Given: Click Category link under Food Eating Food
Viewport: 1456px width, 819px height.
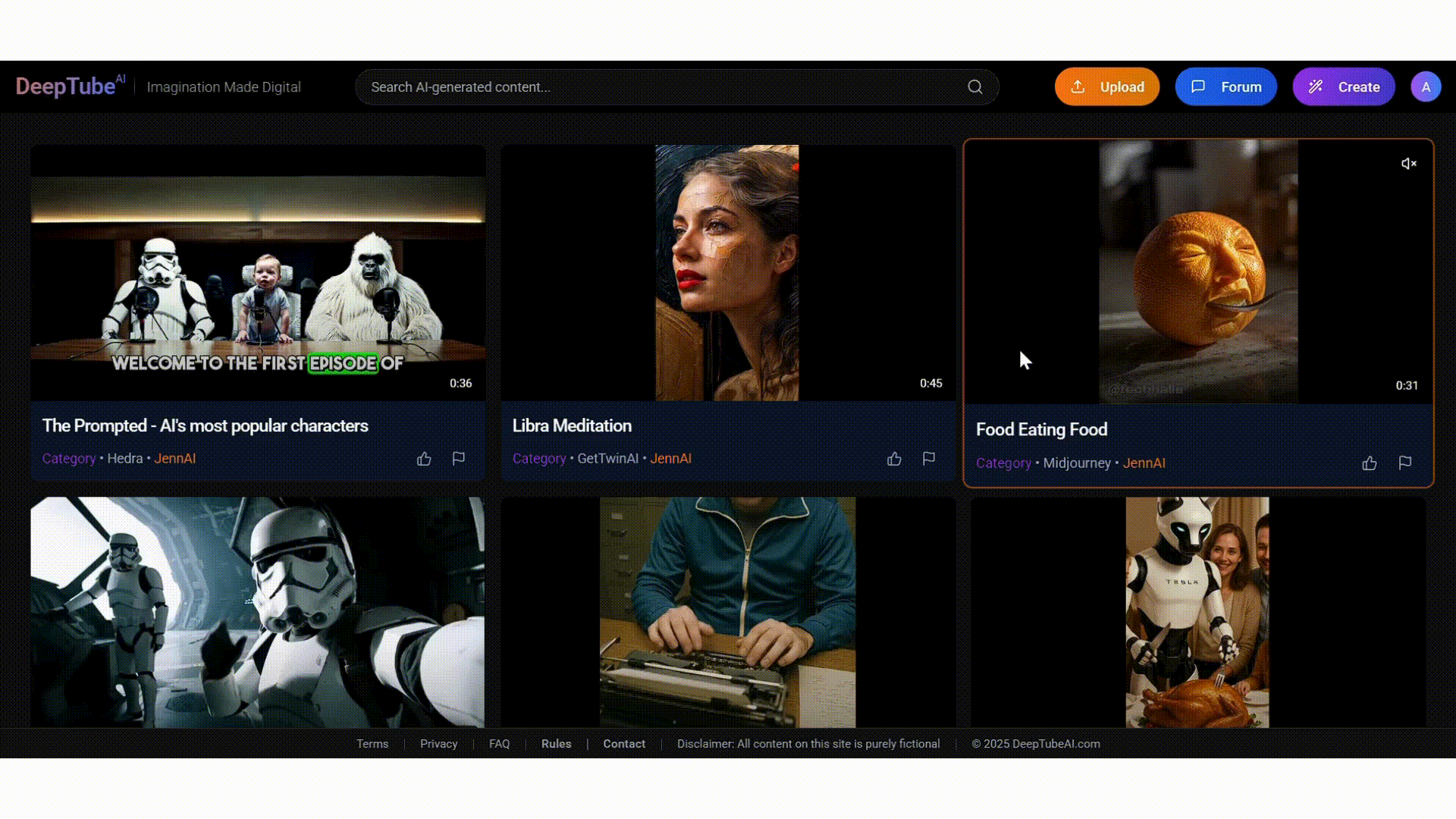Looking at the screenshot, I should 1003,463.
